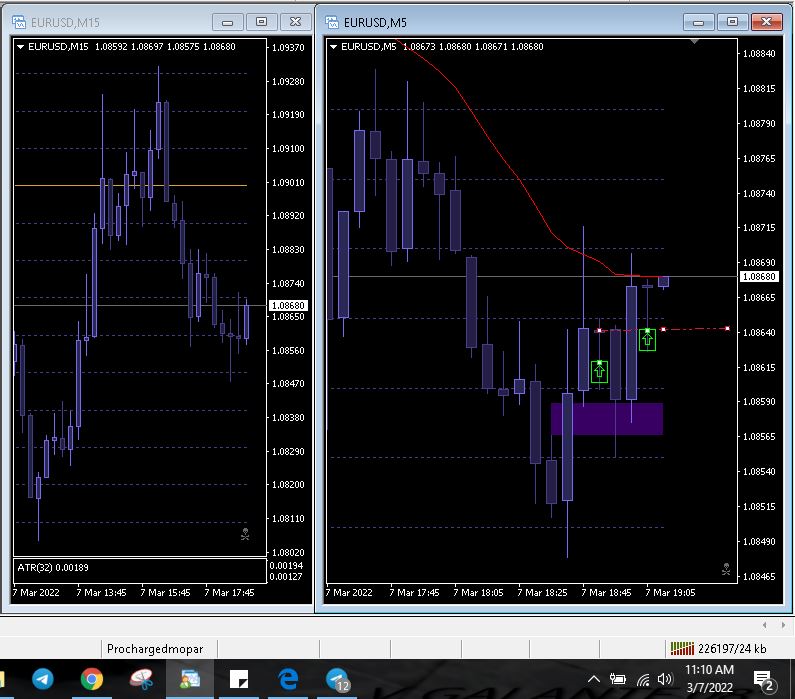Image resolution: width=795 pixels, height=699 pixels.
Task: Click the connection bars status icon
Action: point(682,648)
